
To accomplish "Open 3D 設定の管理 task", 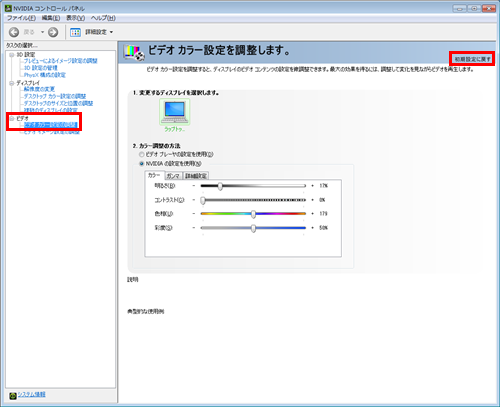I will (x=40, y=68).
